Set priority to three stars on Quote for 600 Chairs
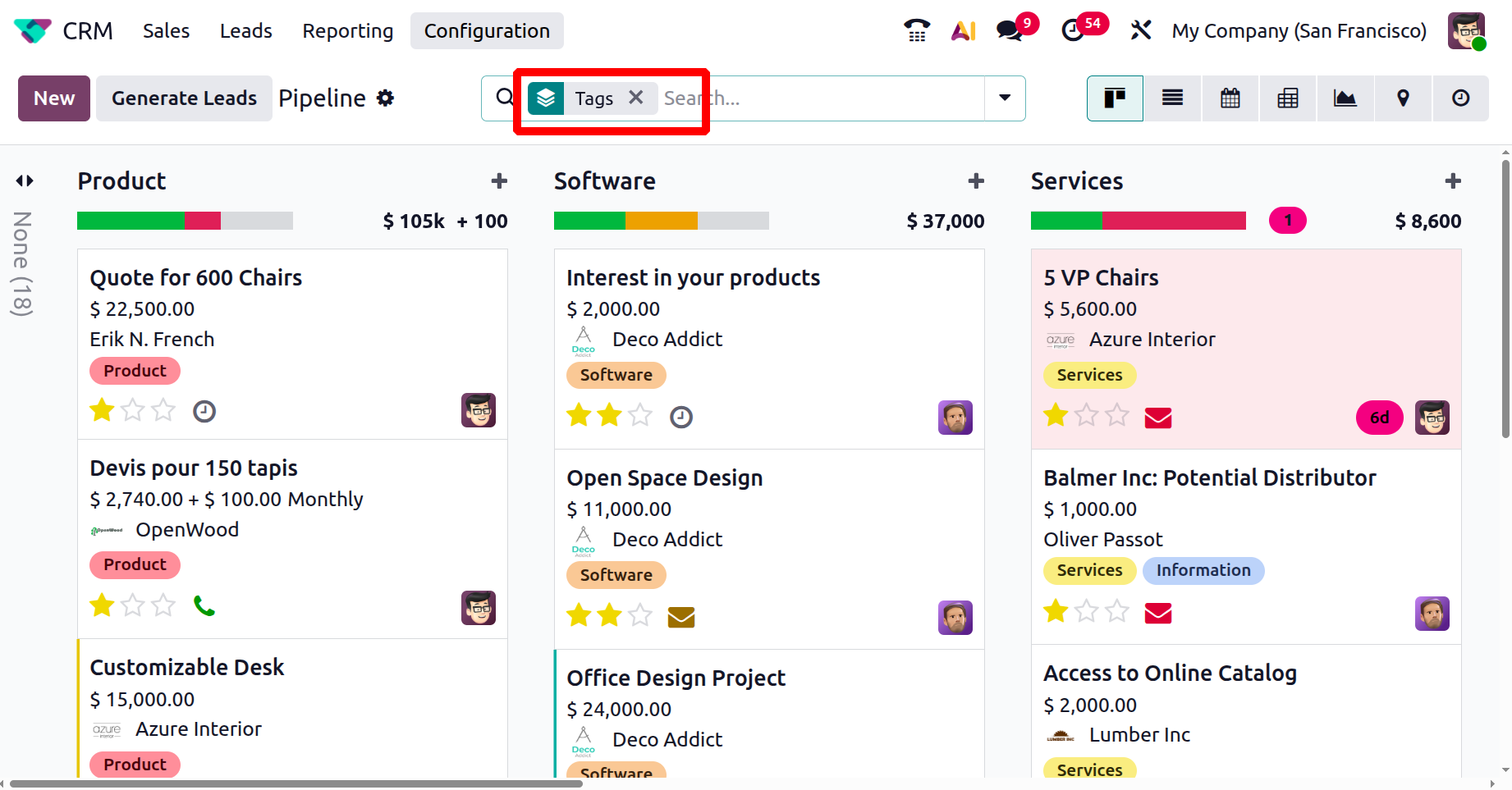The height and width of the screenshot is (790, 1512). click(x=163, y=410)
